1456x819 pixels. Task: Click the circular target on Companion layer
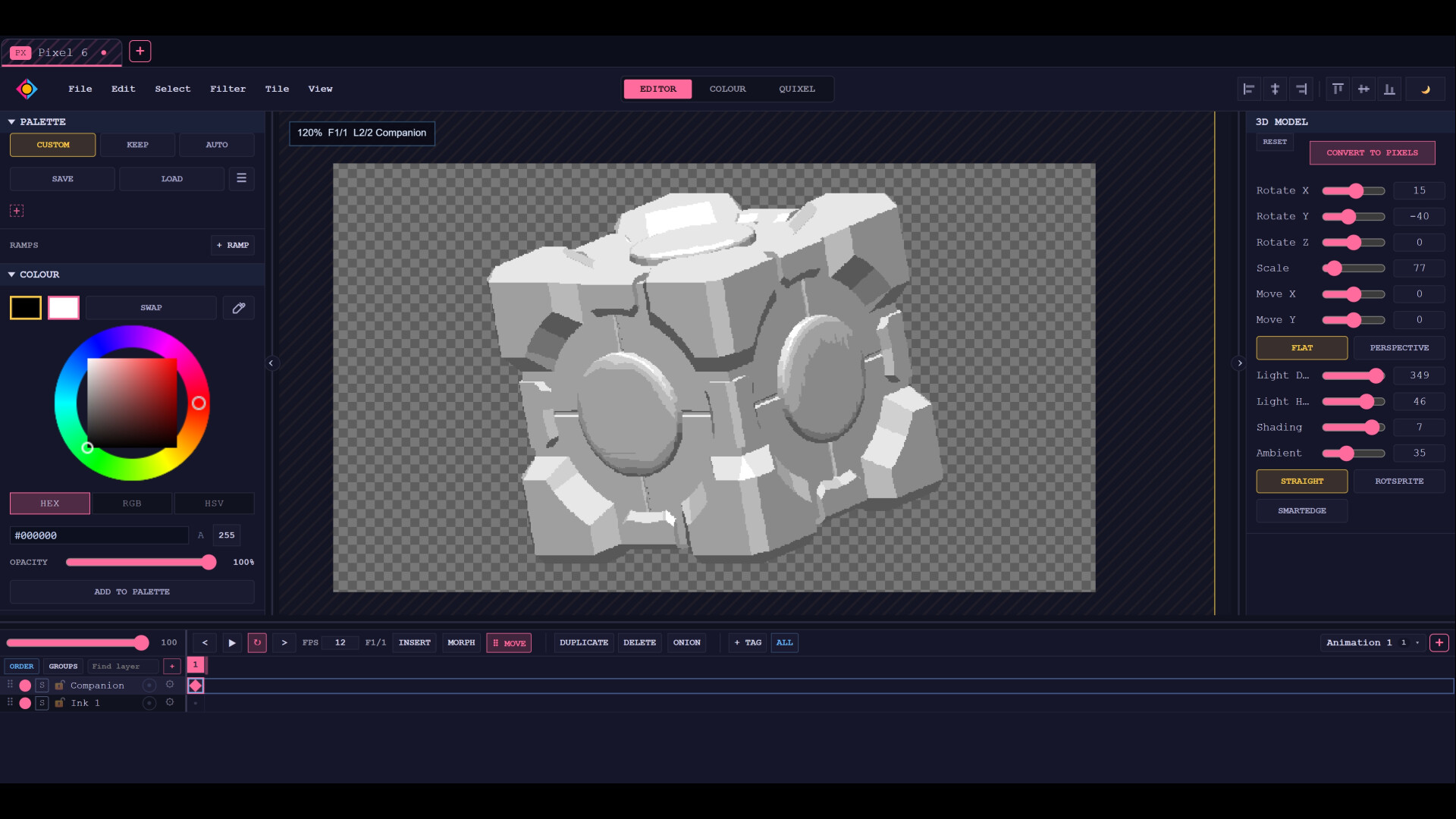pos(149,685)
